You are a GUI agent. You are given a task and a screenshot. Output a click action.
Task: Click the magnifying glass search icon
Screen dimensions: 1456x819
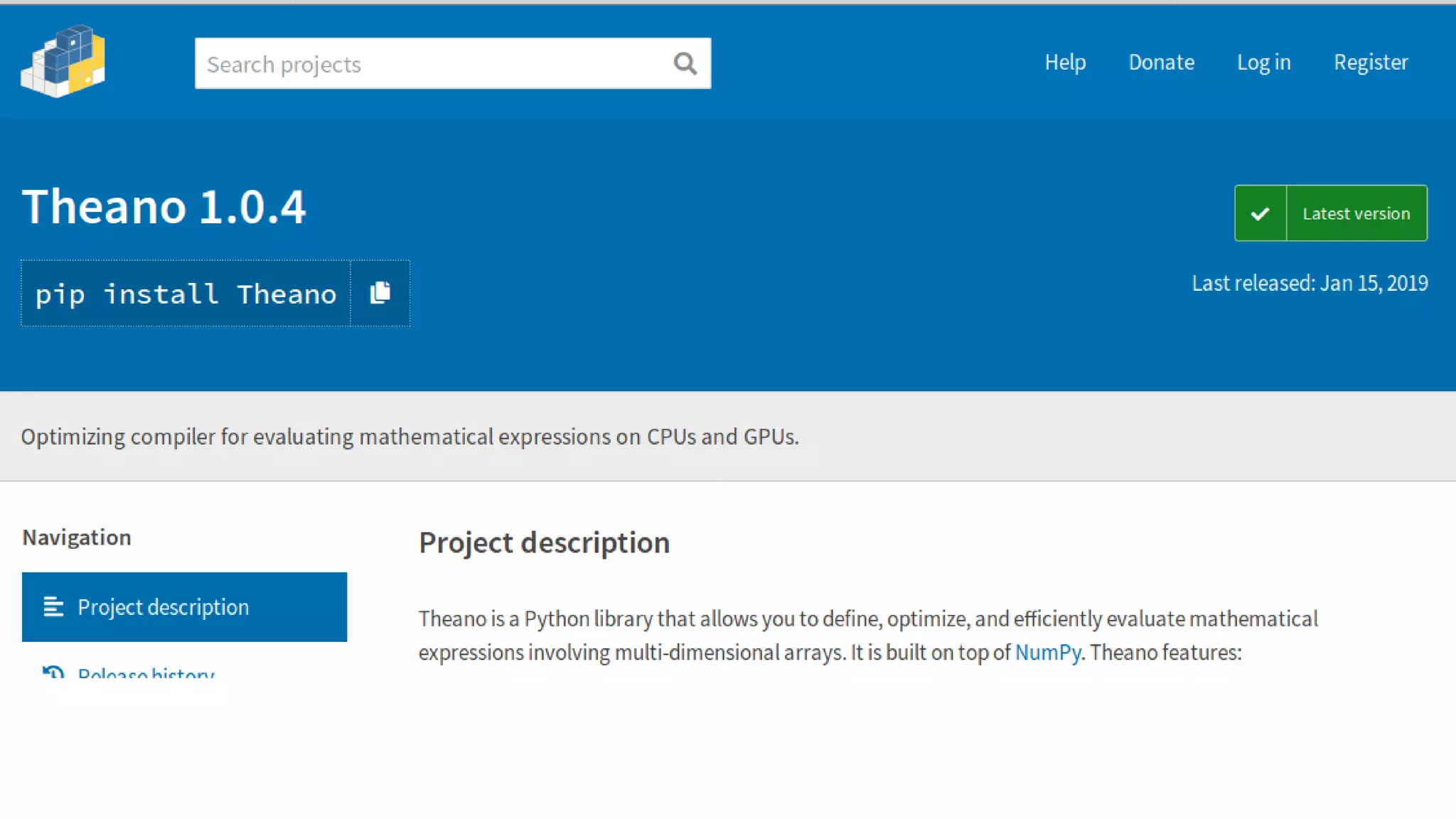685,64
